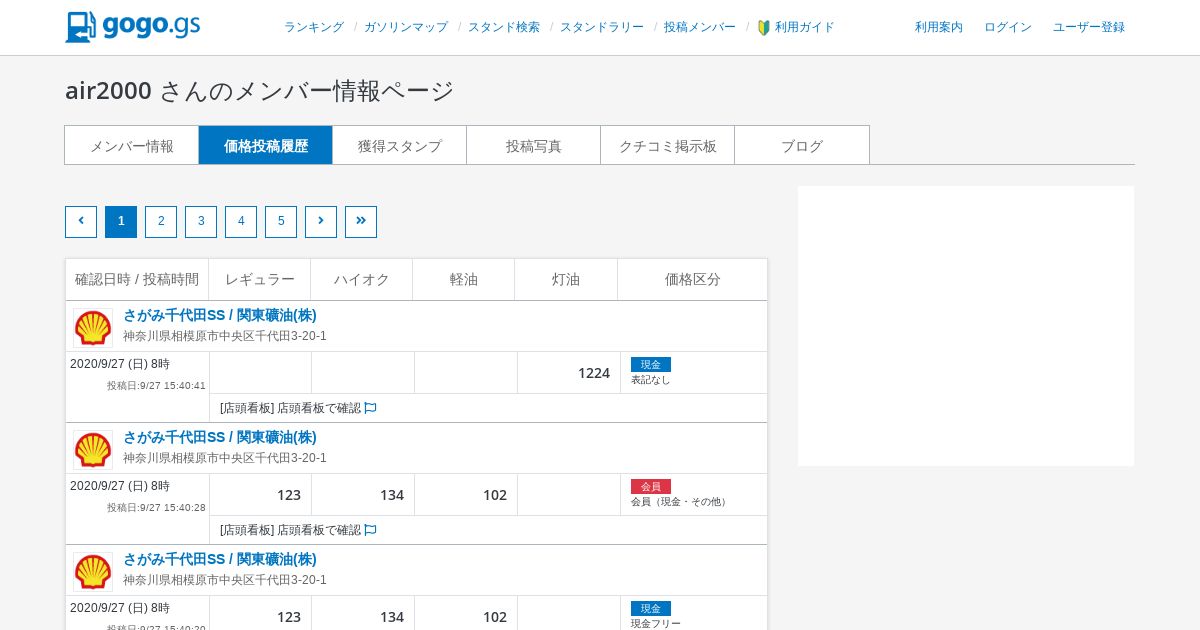The height and width of the screenshot is (630, 1200).
Task: Click the 灯油 column header
Action: click(566, 280)
